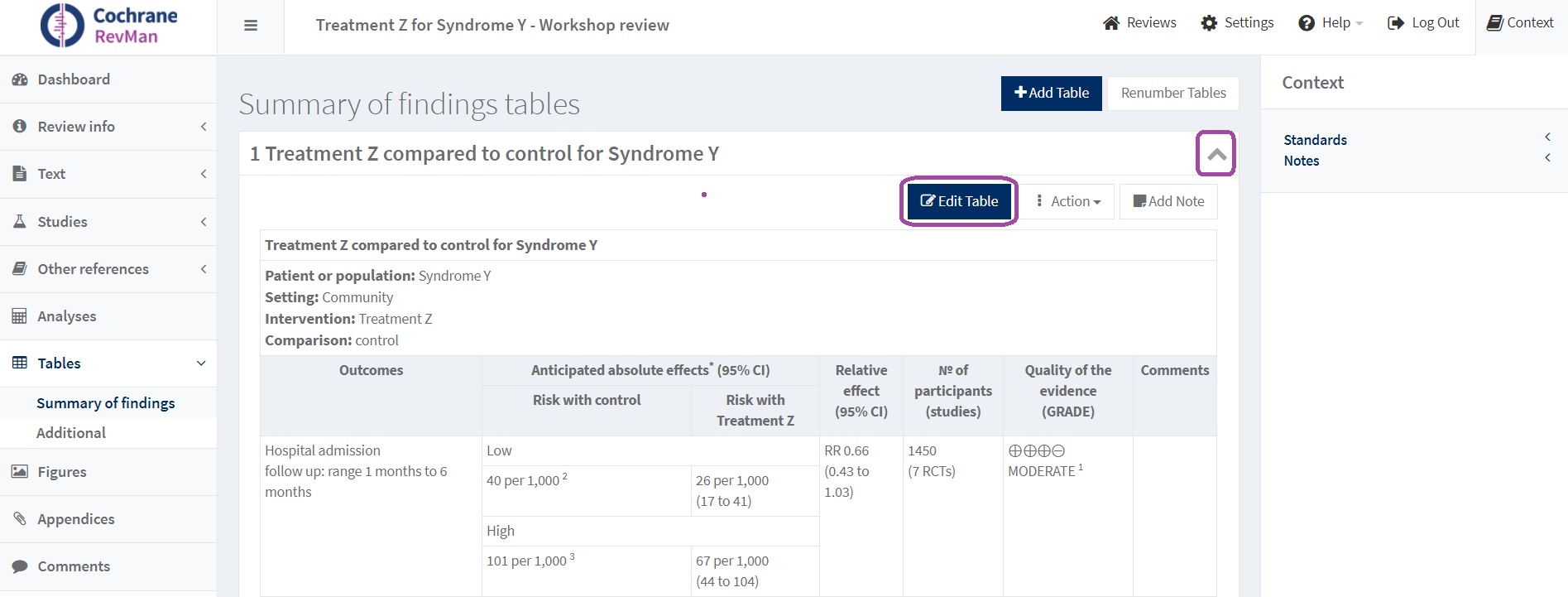
Task: Open the Help dropdown menu
Action: (x=1331, y=23)
